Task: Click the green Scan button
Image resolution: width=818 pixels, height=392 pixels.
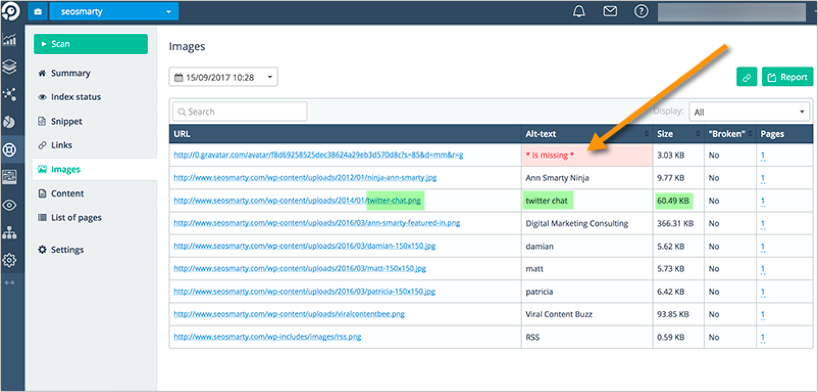Action: 91,44
